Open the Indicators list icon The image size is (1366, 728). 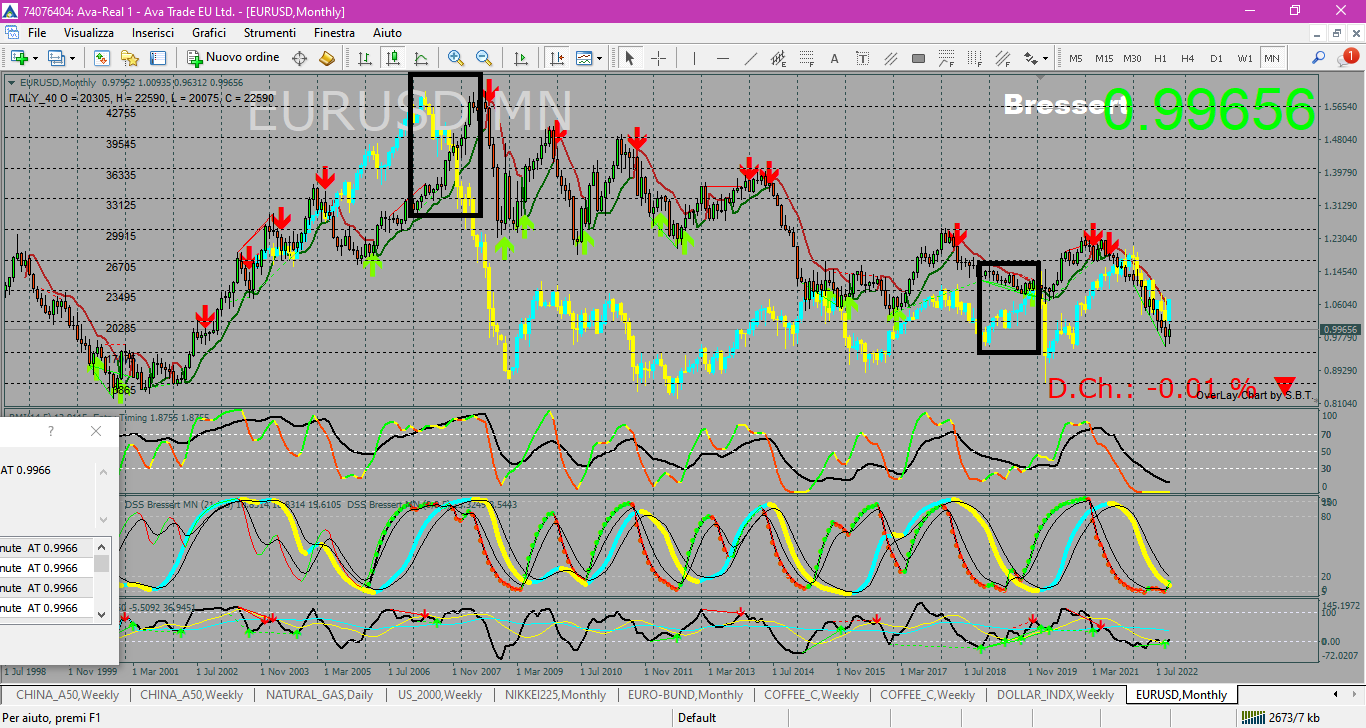click(x=584, y=58)
